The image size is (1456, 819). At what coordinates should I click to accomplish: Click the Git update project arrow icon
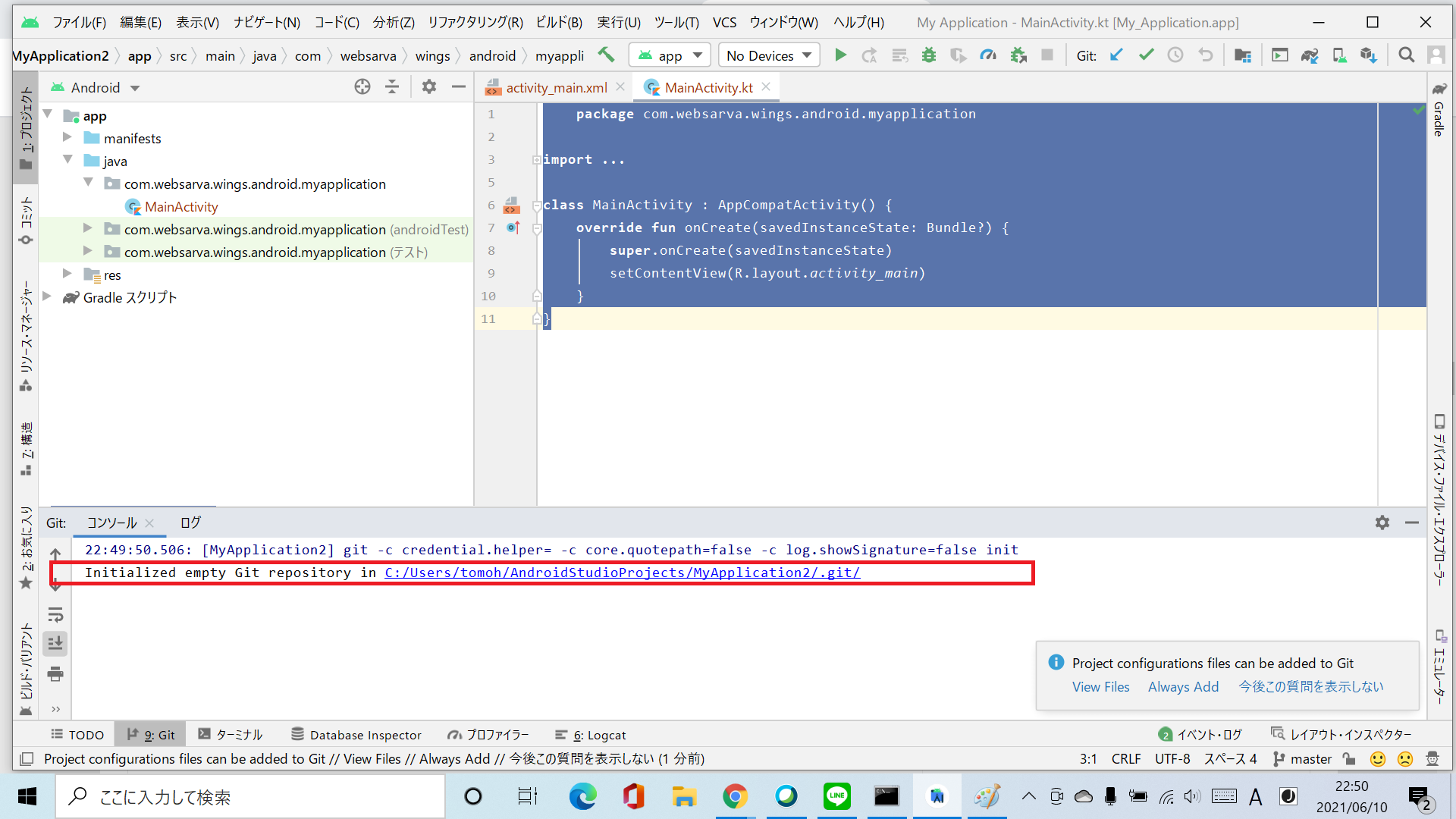(x=1116, y=55)
